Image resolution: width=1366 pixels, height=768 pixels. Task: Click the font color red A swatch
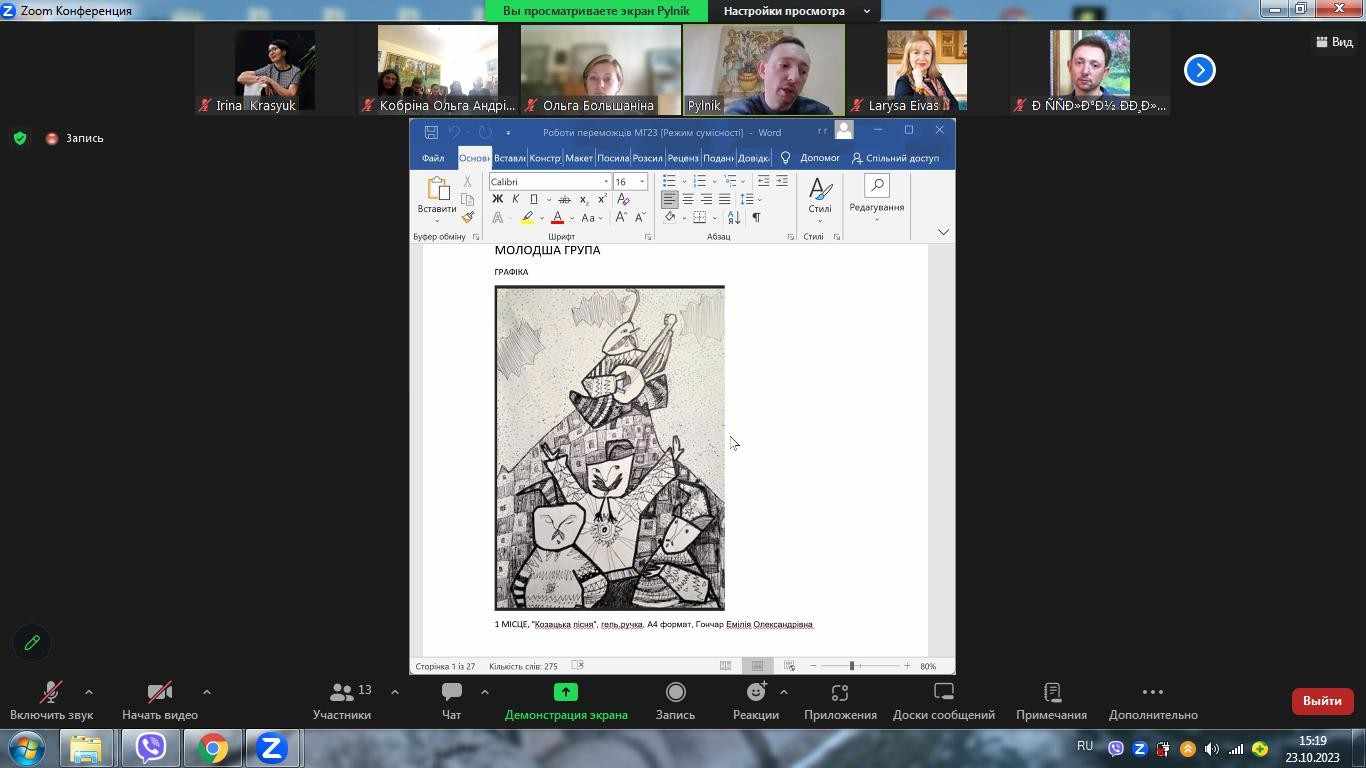click(x=557, y=218)
